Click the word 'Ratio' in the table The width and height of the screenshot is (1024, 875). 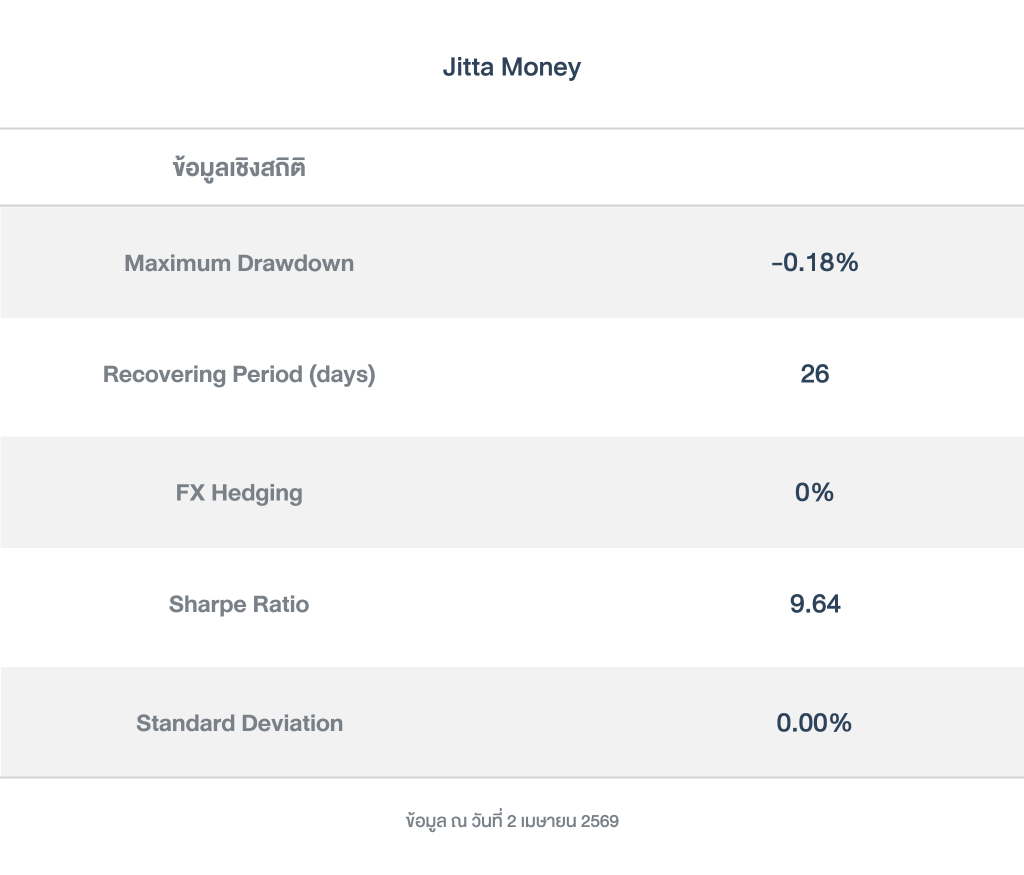coord(278,604)
